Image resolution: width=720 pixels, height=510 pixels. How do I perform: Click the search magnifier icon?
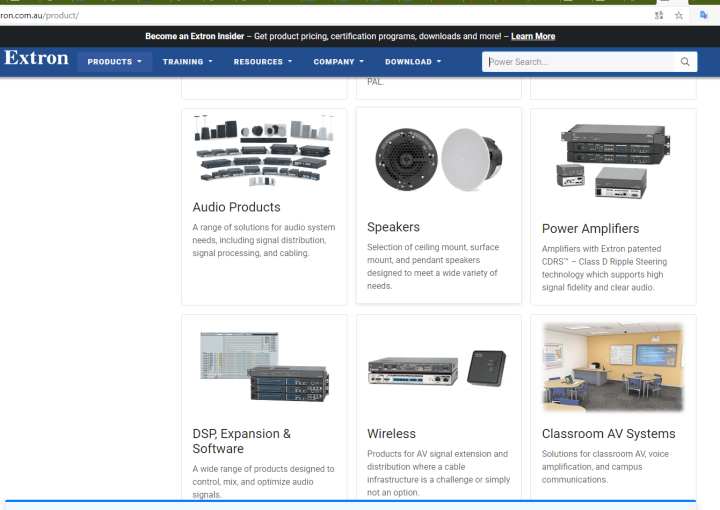685,62
